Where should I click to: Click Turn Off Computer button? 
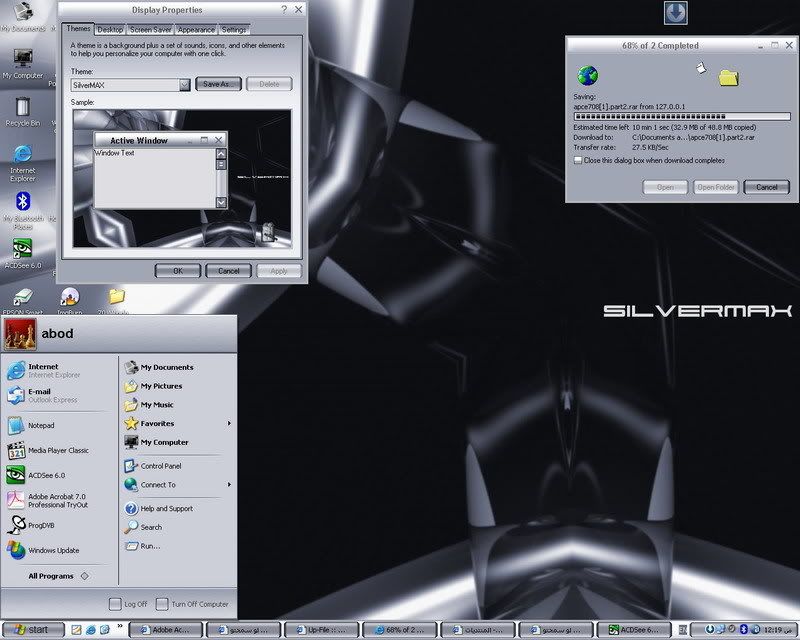[x=192, y=604]
